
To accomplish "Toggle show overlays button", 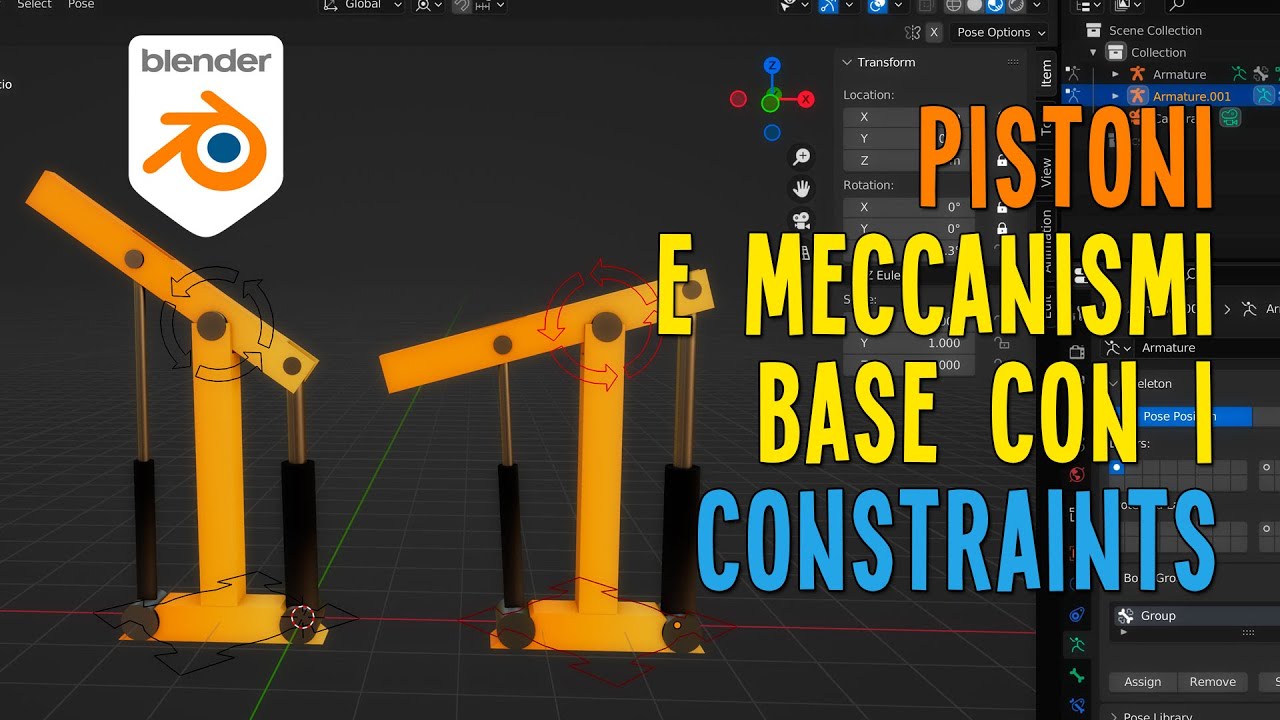I will (876, 5).
